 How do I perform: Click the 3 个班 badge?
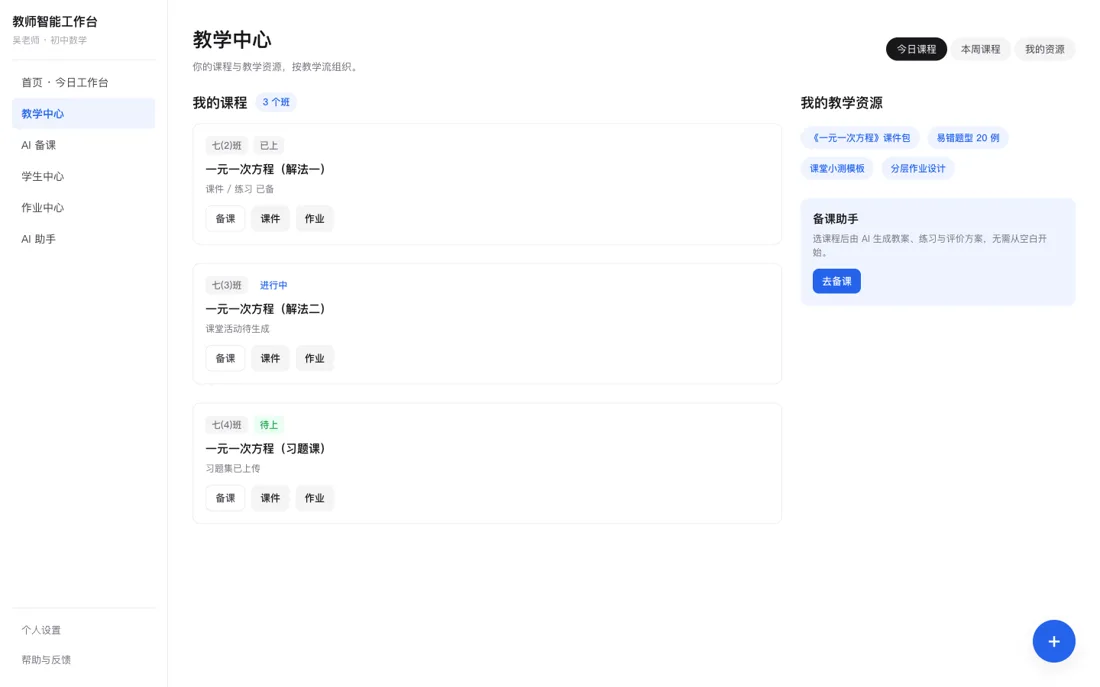276,102
